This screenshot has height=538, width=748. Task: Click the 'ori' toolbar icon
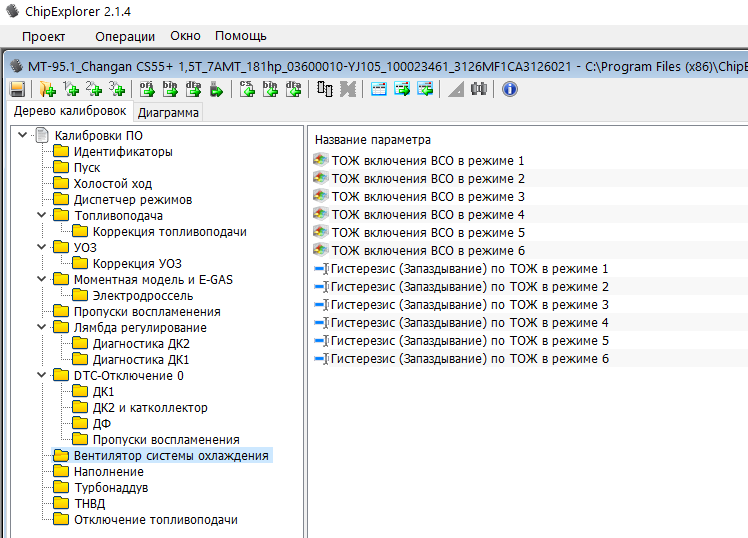147,89
